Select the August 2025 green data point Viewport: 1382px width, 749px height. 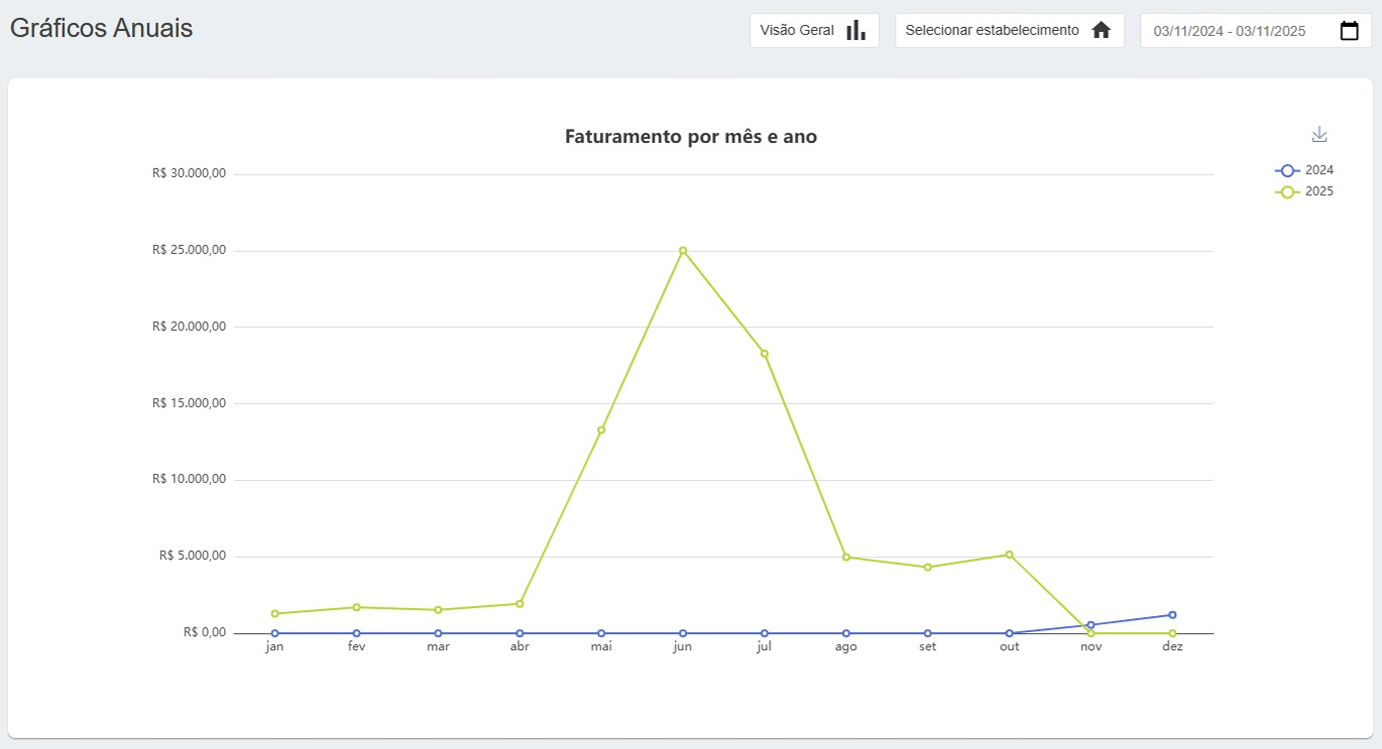pos(846,557)
